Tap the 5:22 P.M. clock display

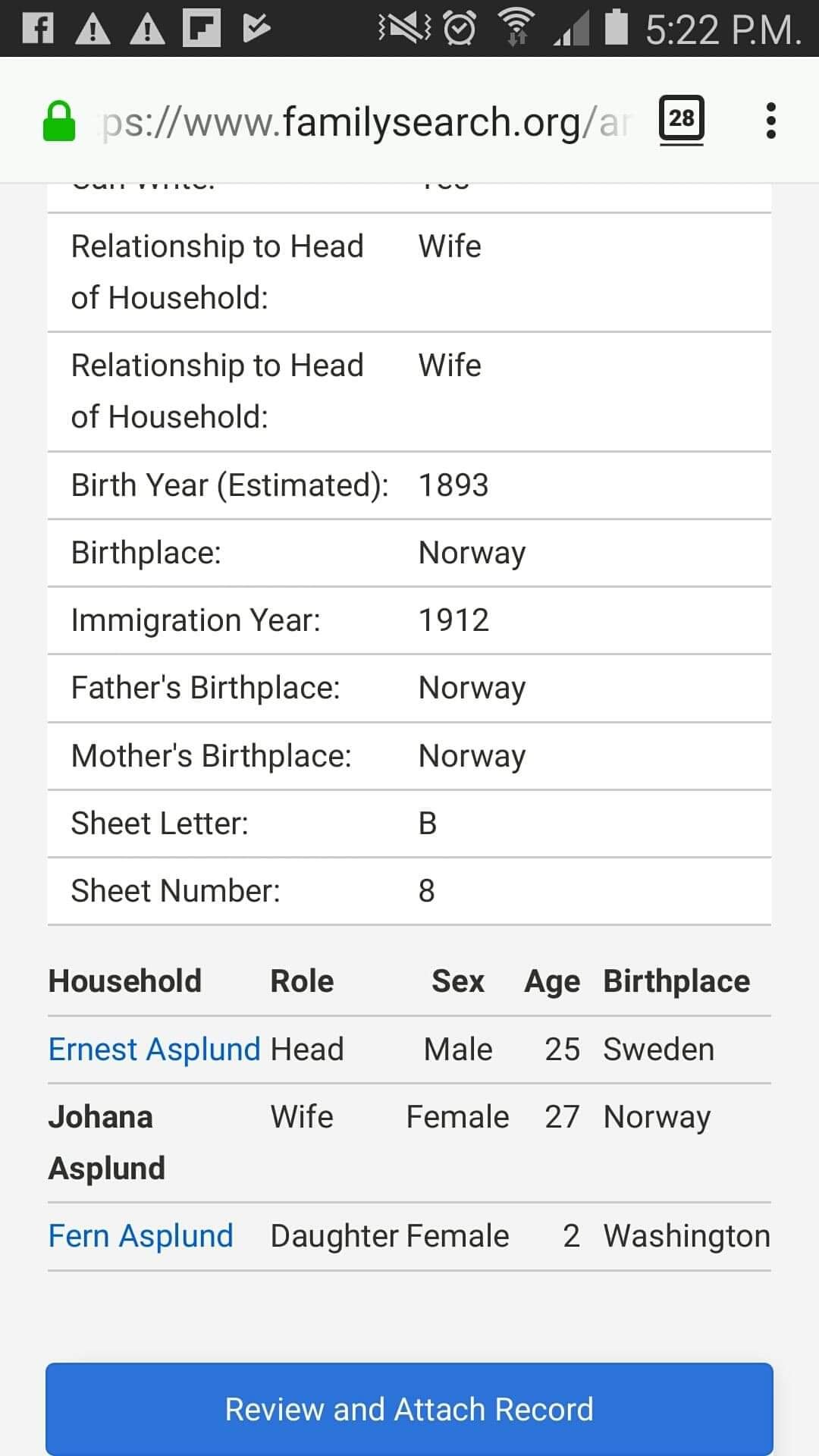coord(723,30)
